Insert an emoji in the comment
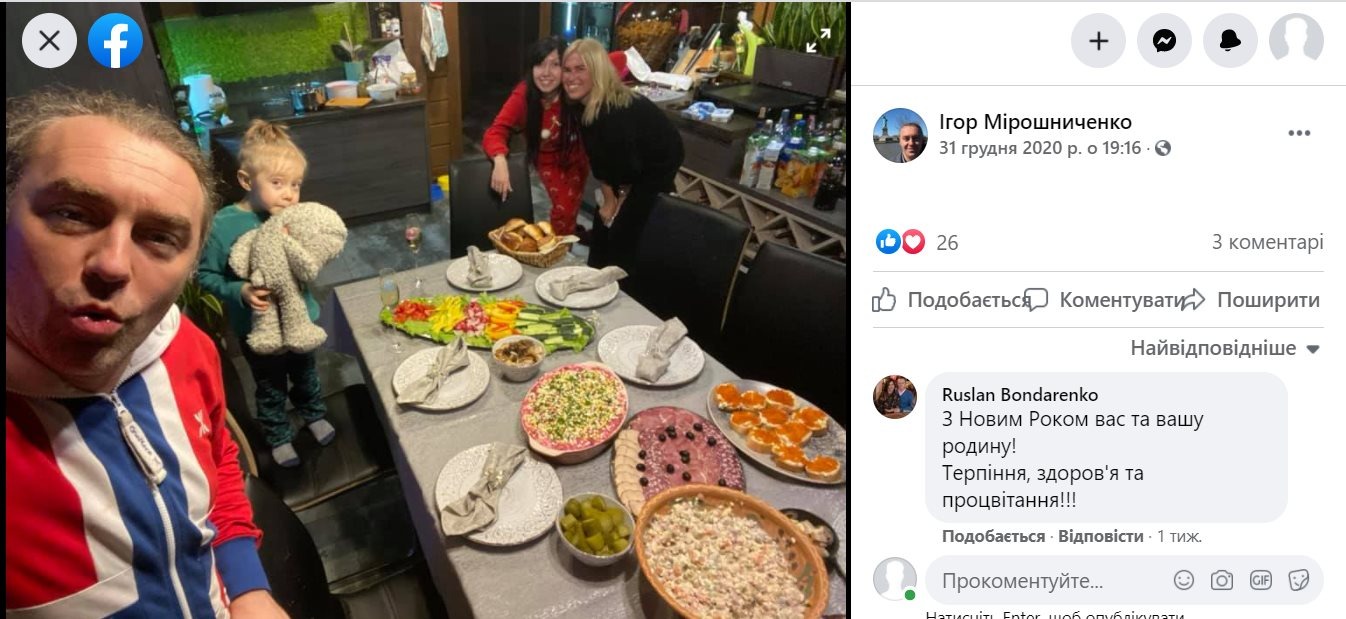This screenshot has height=619, width=1346. point(1183,580)
